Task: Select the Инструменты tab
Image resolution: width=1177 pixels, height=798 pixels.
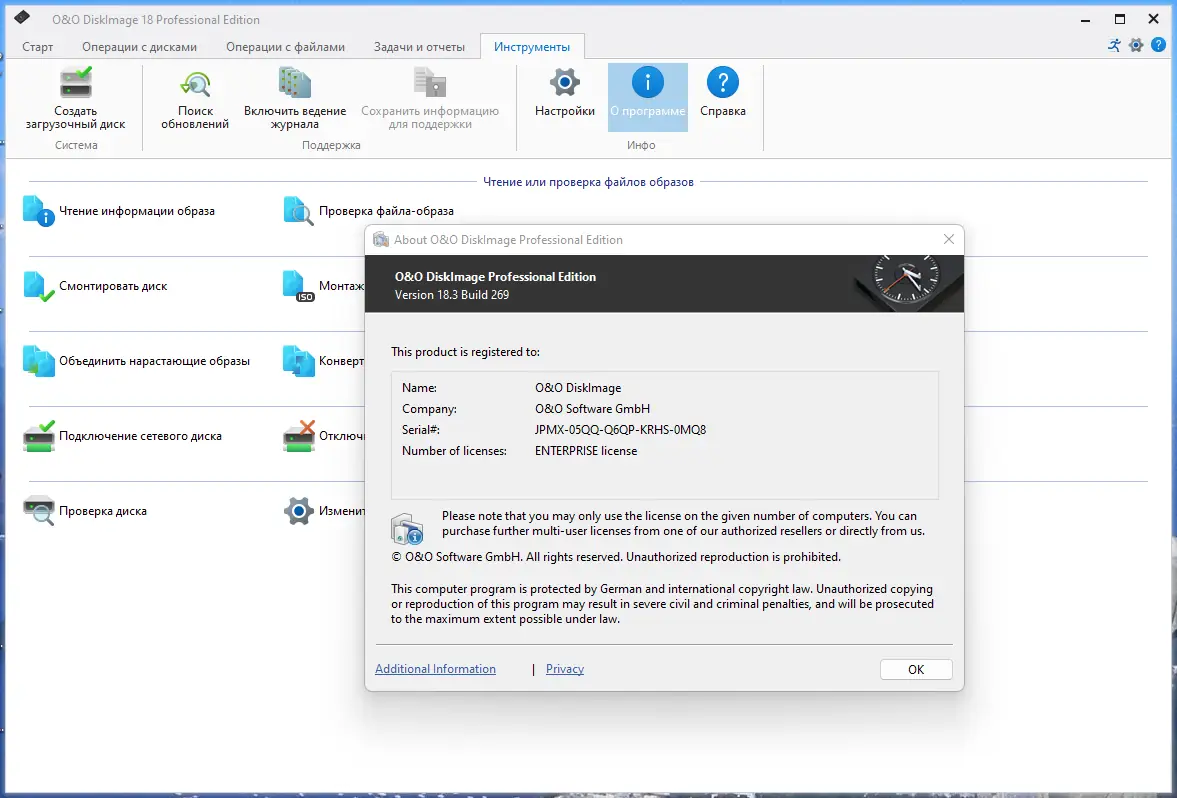Action: pyautogui.click(x=531, y=47)
